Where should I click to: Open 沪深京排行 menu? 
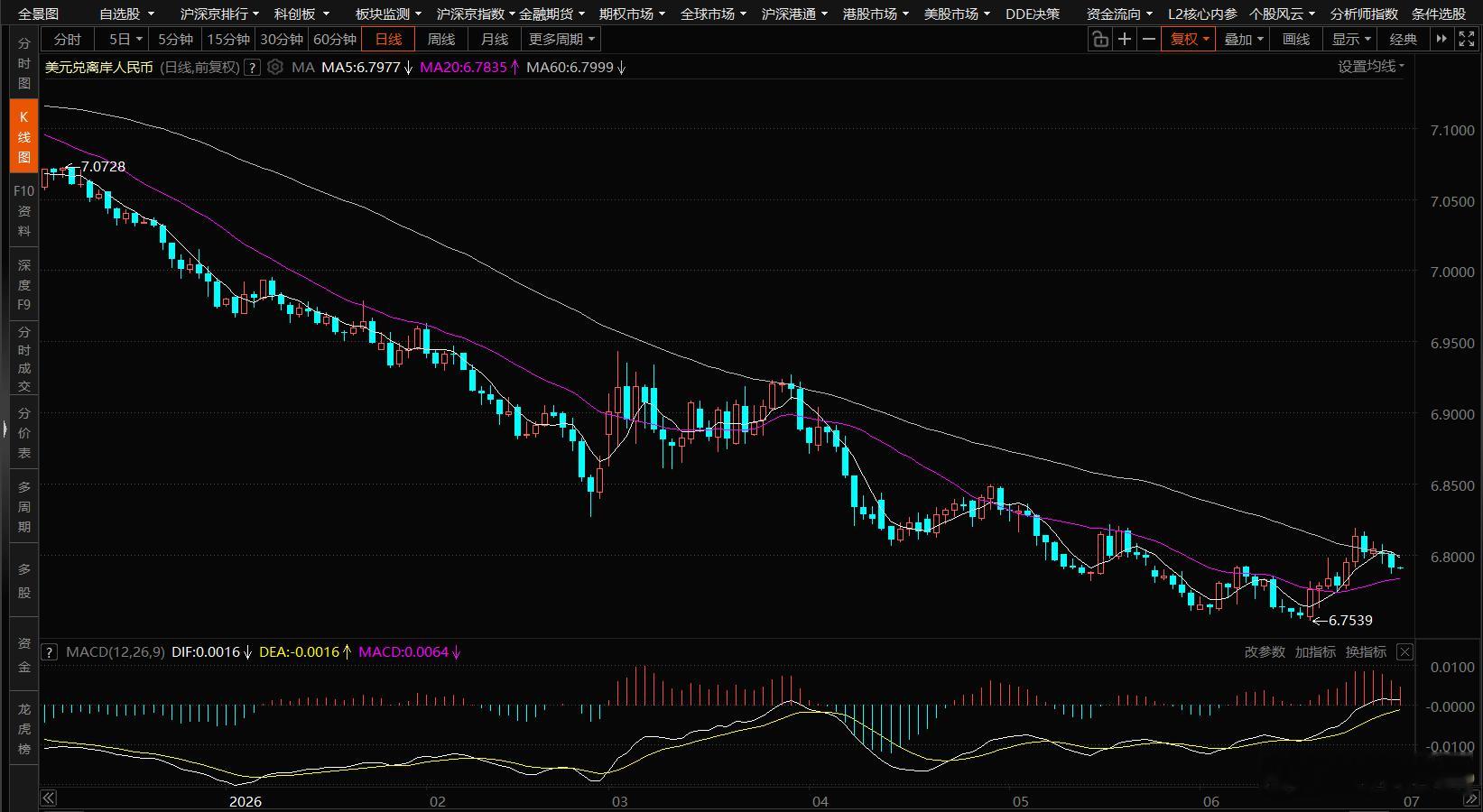219,14
